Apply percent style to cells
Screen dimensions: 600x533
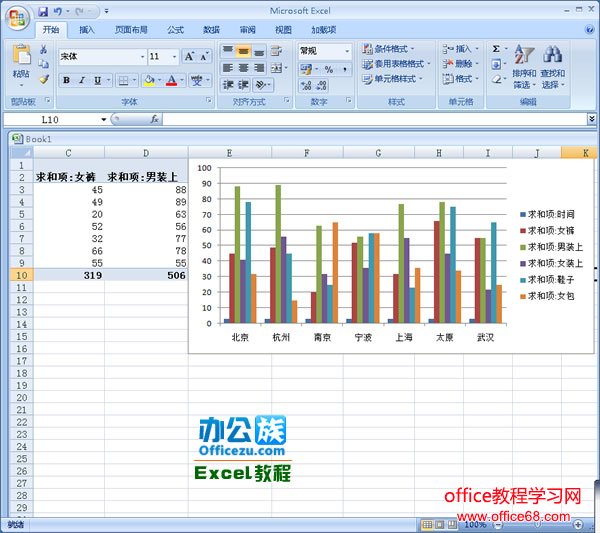(329, 69)
